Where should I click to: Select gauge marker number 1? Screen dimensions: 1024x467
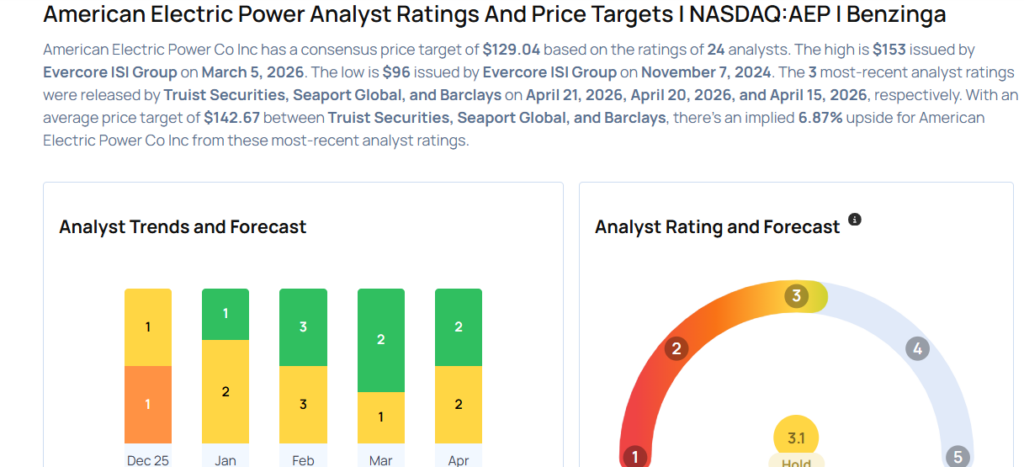click(x=634, y=457)
